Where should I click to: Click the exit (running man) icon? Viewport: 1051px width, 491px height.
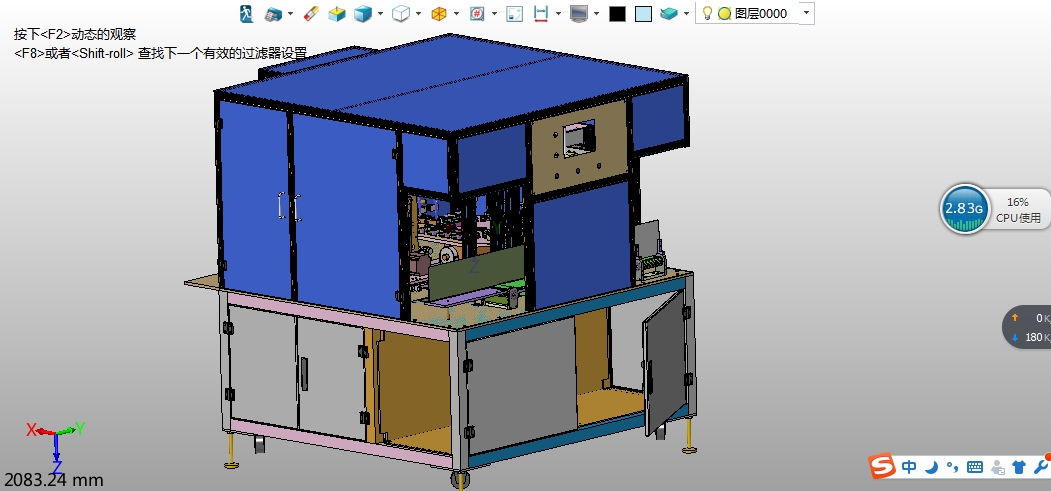tap(246, 14)
